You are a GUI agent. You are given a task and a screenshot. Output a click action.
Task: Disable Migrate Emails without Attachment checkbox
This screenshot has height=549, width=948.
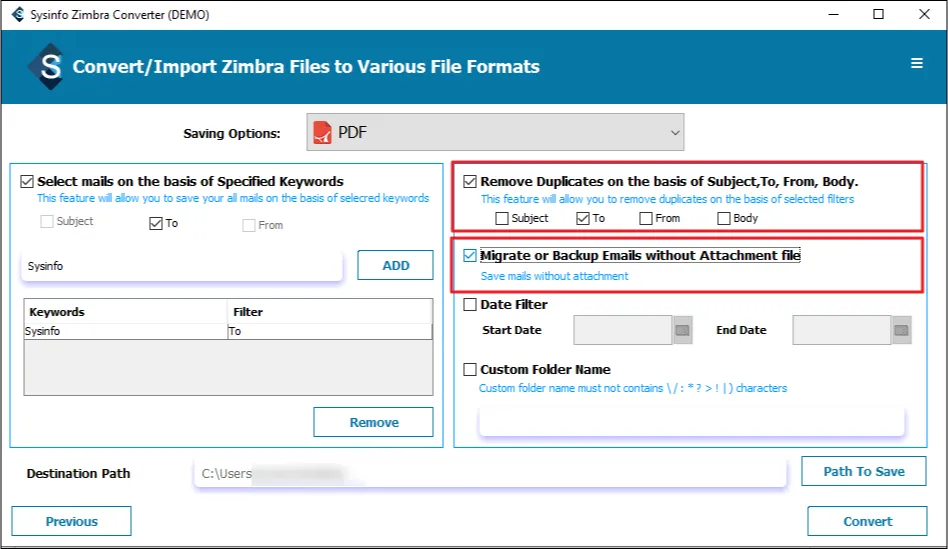pyautogui.click(x=470, y=256)
